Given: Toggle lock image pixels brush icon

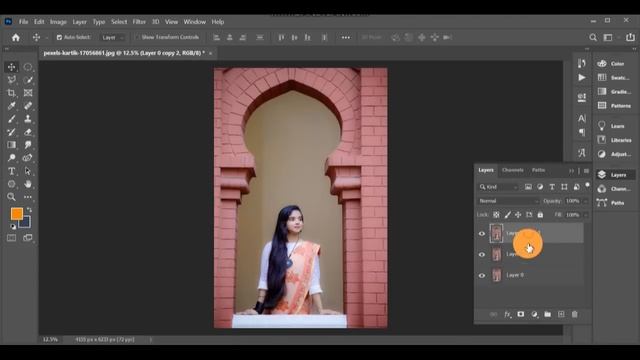Looking at the screenshot, I should point(507,215).
